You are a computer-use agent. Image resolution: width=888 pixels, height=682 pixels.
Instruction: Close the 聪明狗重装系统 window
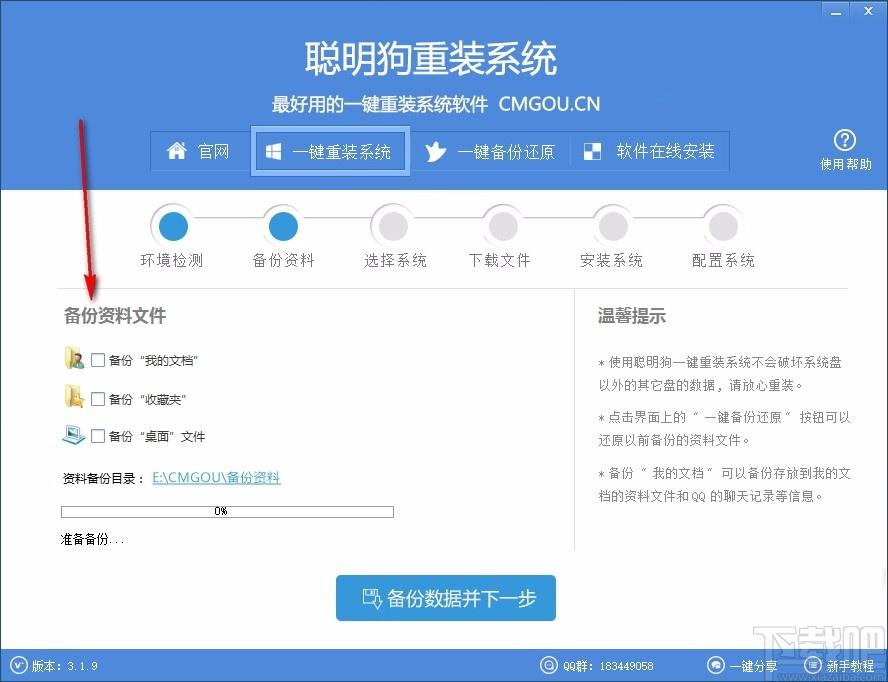click(x=868, y=11)
